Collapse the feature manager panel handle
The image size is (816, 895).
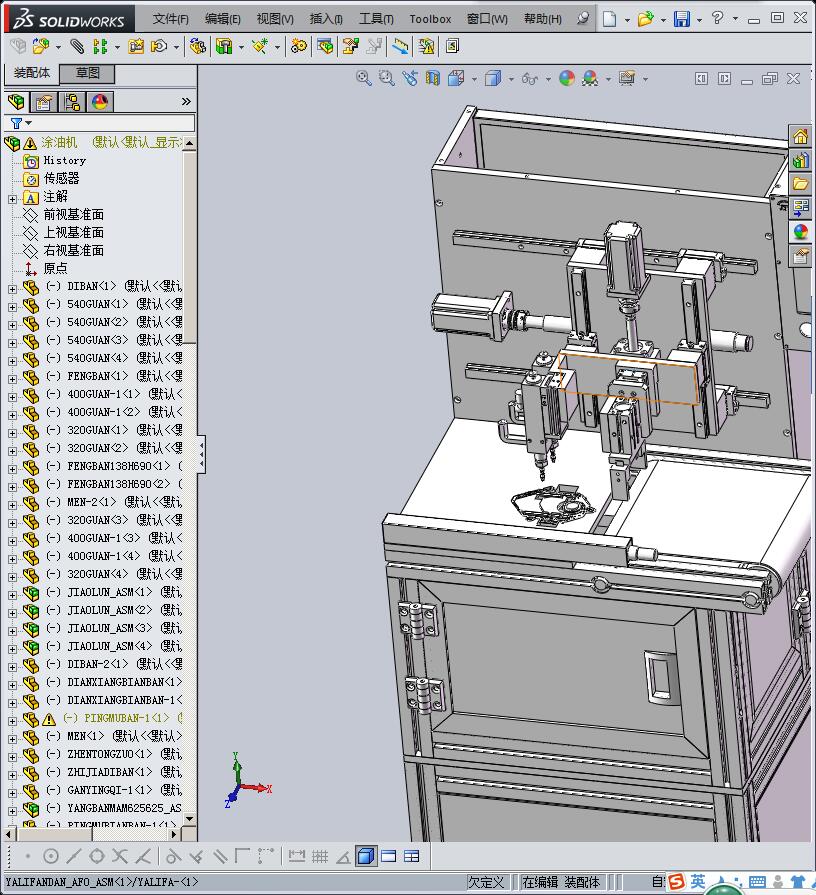(x=201, y=454)
